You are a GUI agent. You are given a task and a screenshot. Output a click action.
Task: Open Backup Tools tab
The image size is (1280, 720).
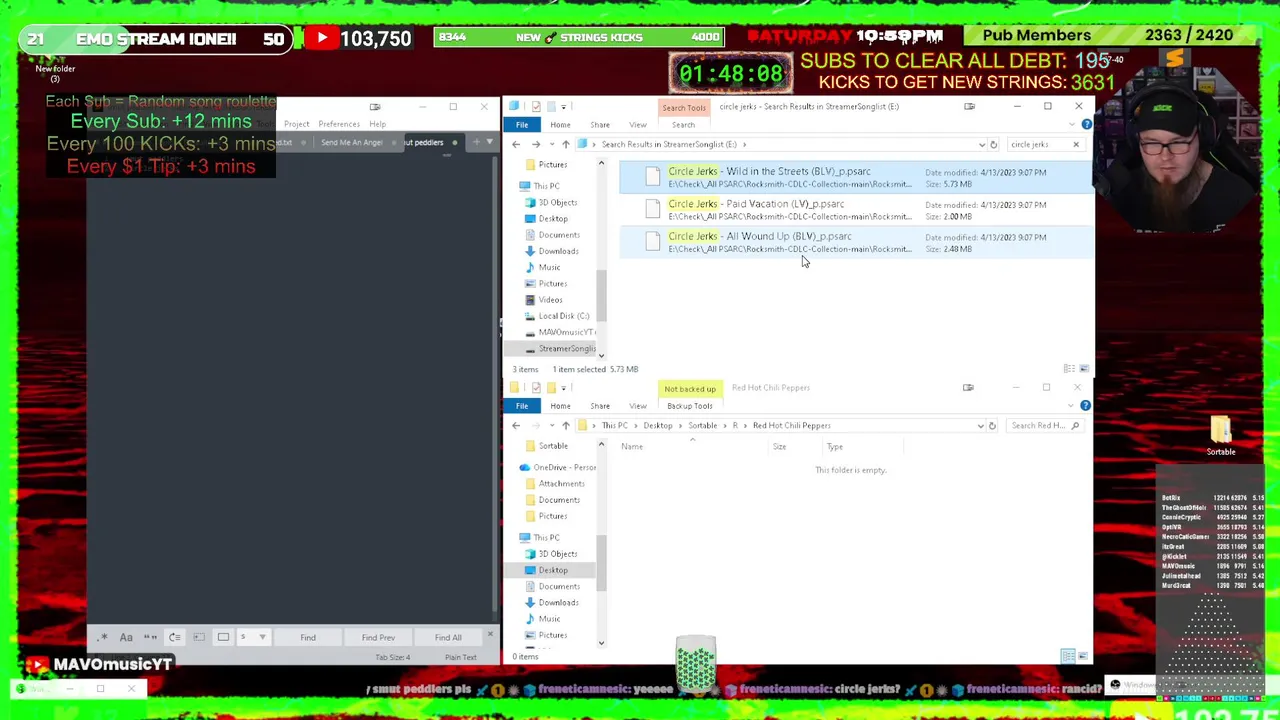689,406
